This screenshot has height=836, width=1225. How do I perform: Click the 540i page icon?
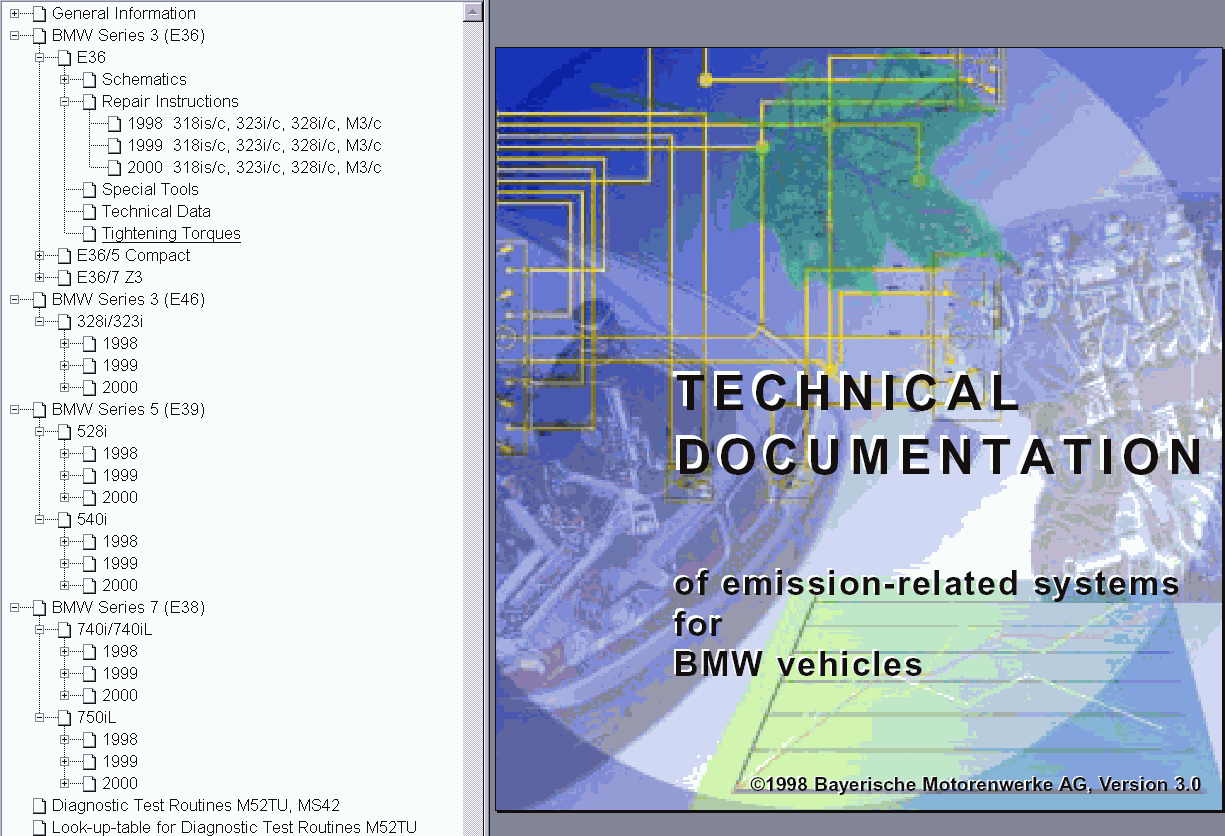click(x=64, y=520)
